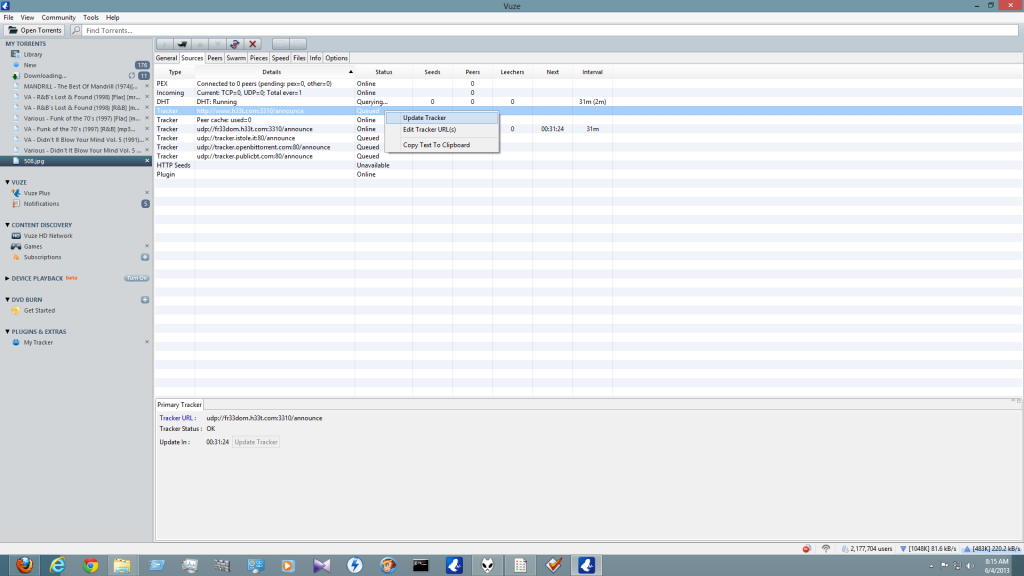Screen dimensions: 1024x576
Task: Sort sources by the Status column header
Action: pos(384,72)
